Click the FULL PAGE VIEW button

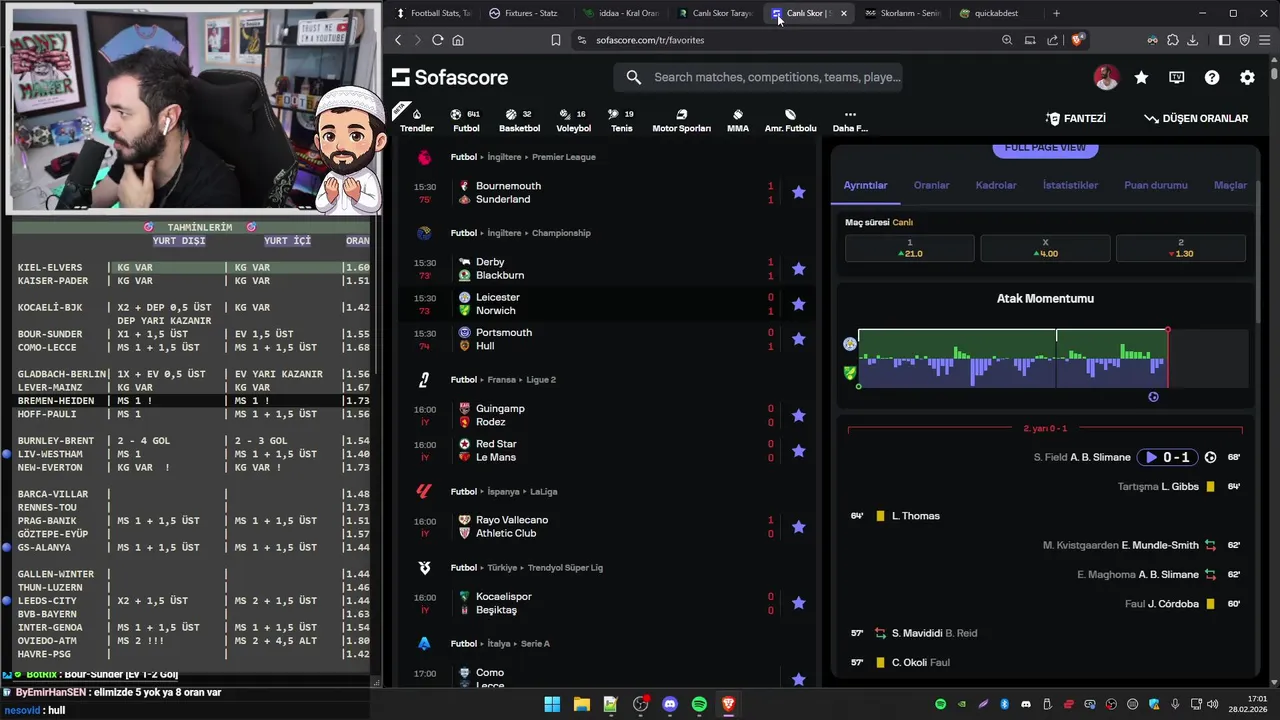click(1045, 148)
